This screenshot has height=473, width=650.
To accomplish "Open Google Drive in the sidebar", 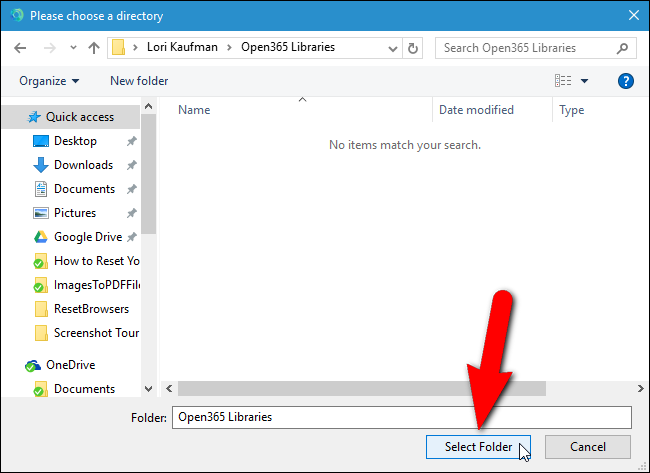I will [88, 237].
